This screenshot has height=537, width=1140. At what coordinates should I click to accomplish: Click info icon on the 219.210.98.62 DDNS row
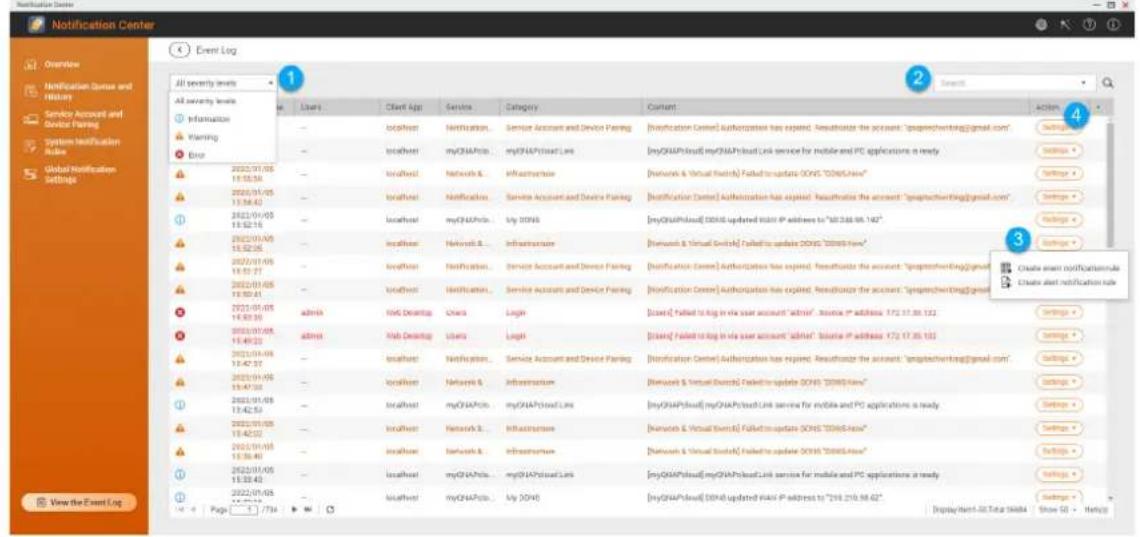180,496
